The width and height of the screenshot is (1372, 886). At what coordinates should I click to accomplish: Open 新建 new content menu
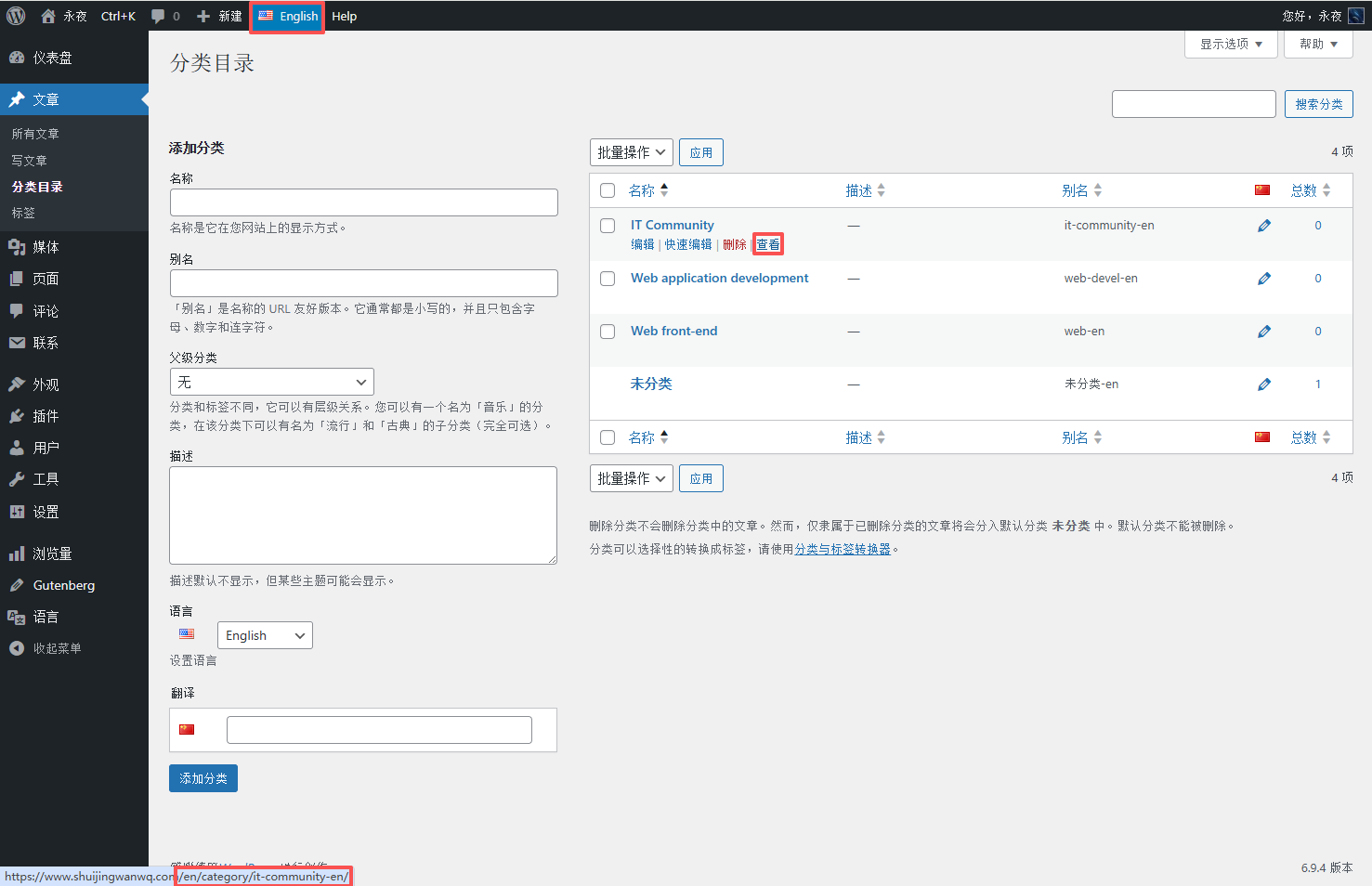coord(219,16)
